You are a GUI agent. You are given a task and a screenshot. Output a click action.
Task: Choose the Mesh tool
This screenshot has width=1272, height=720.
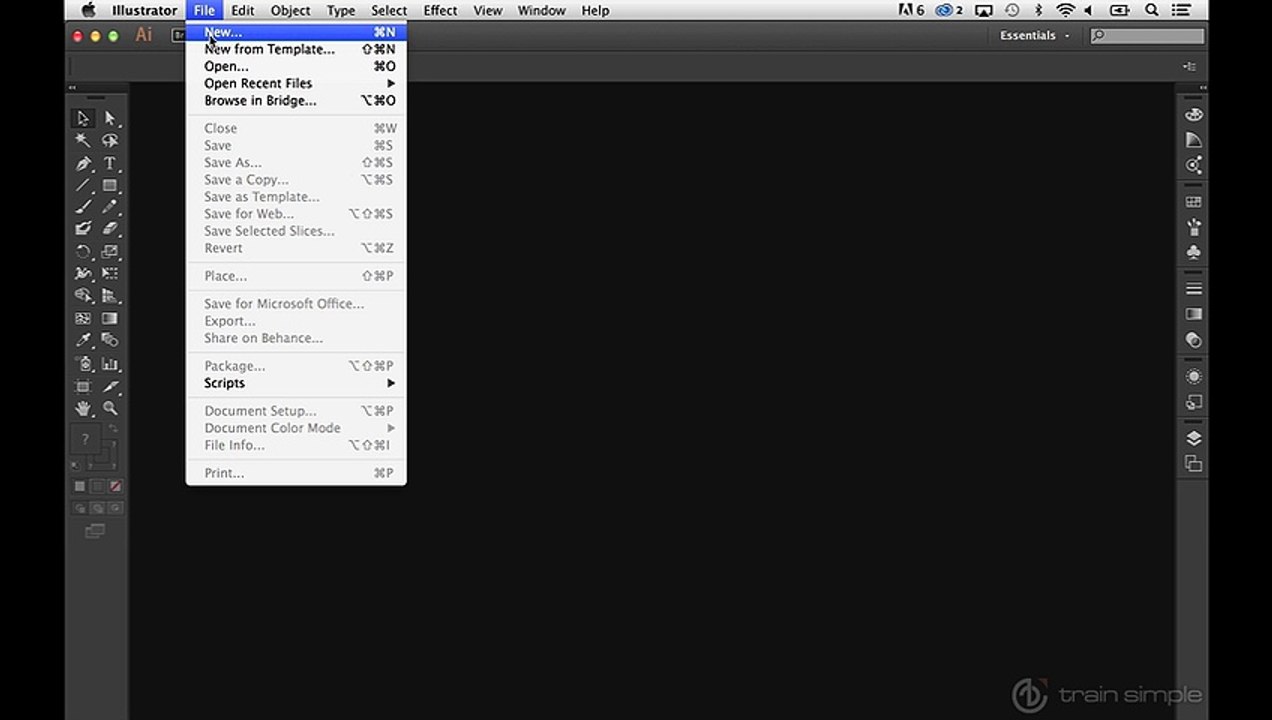pos(83,318)
